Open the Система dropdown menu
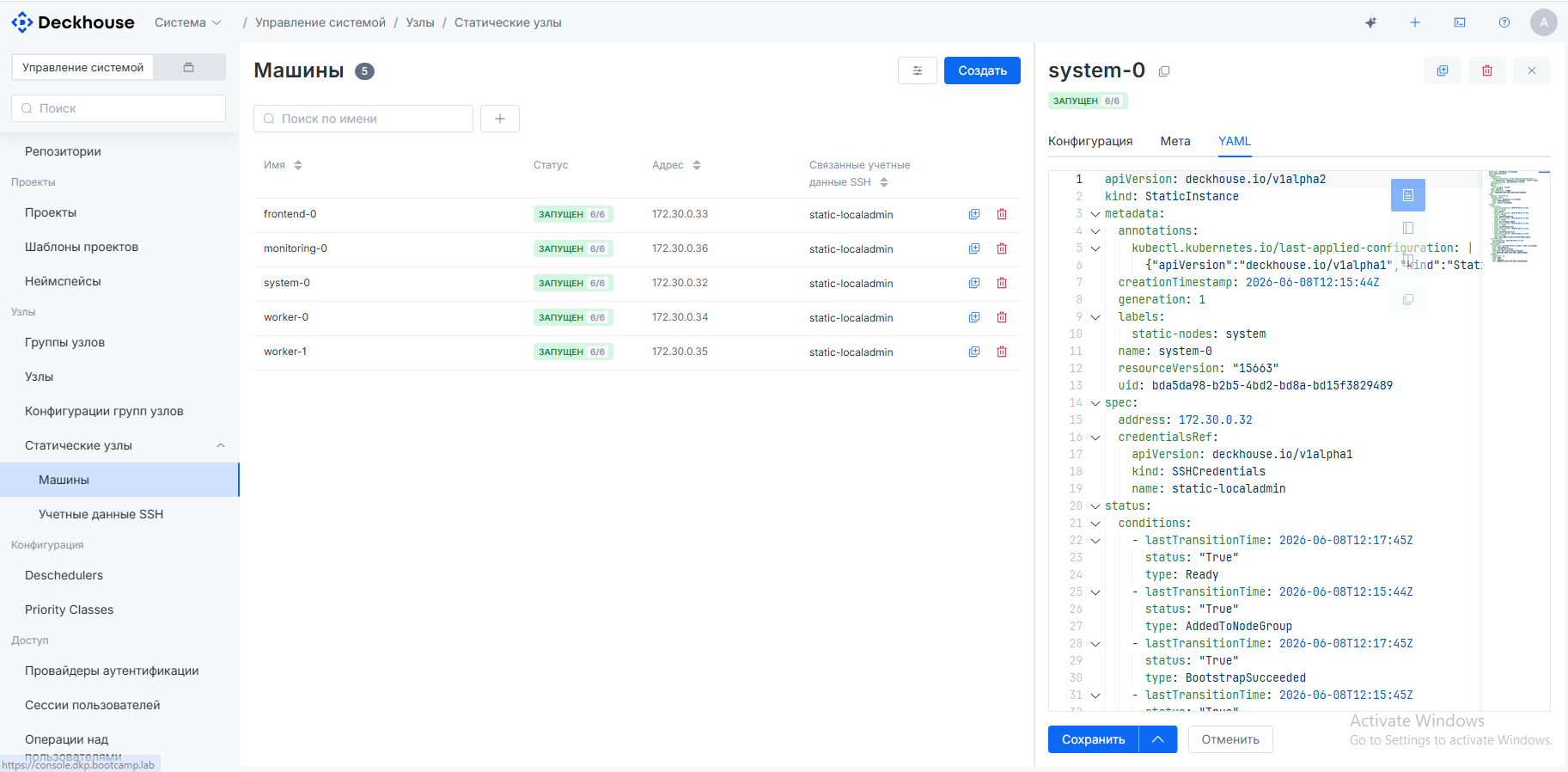 pyautogui.click(x=188, y=22)
